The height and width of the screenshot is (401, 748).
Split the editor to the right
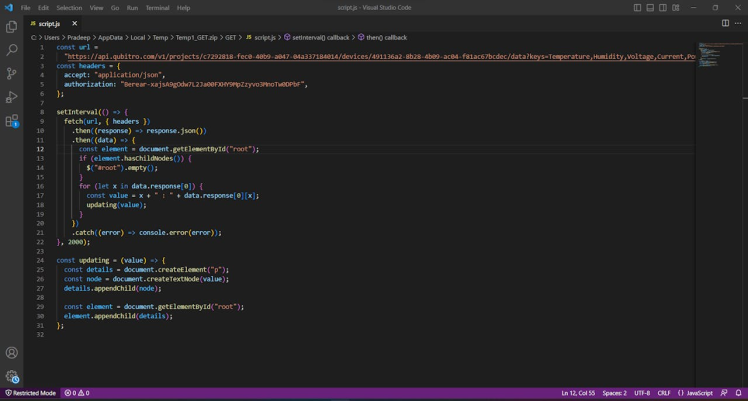pyautogui.click(x=725, y=23)
